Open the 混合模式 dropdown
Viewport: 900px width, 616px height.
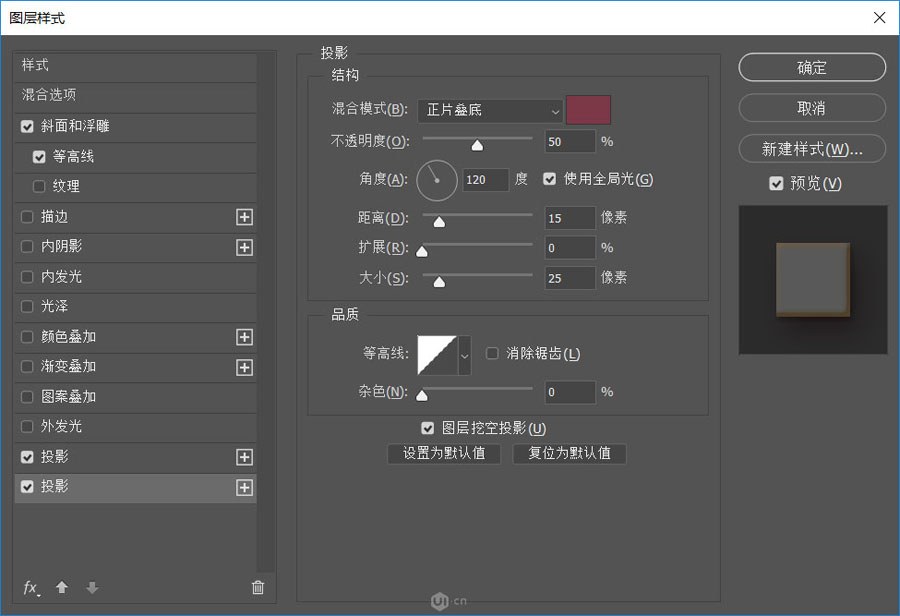(489, 111)
